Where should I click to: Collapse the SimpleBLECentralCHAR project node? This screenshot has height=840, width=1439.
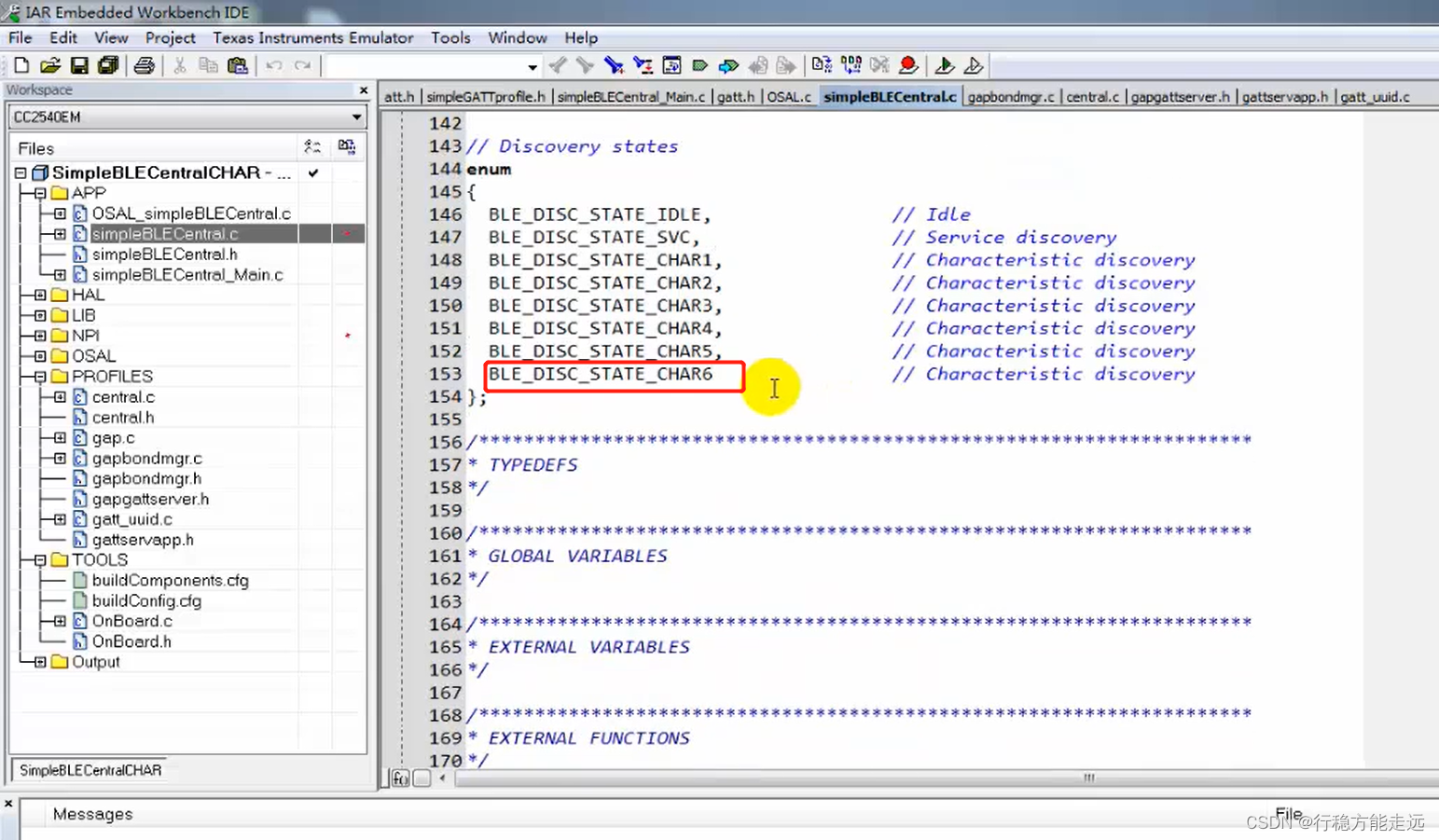tap(21, 173)
